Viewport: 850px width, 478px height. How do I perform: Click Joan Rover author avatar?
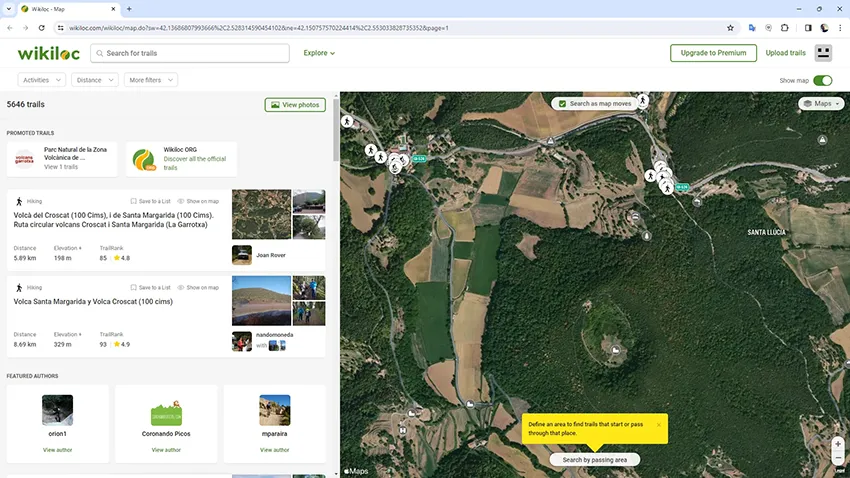[242, 255]
